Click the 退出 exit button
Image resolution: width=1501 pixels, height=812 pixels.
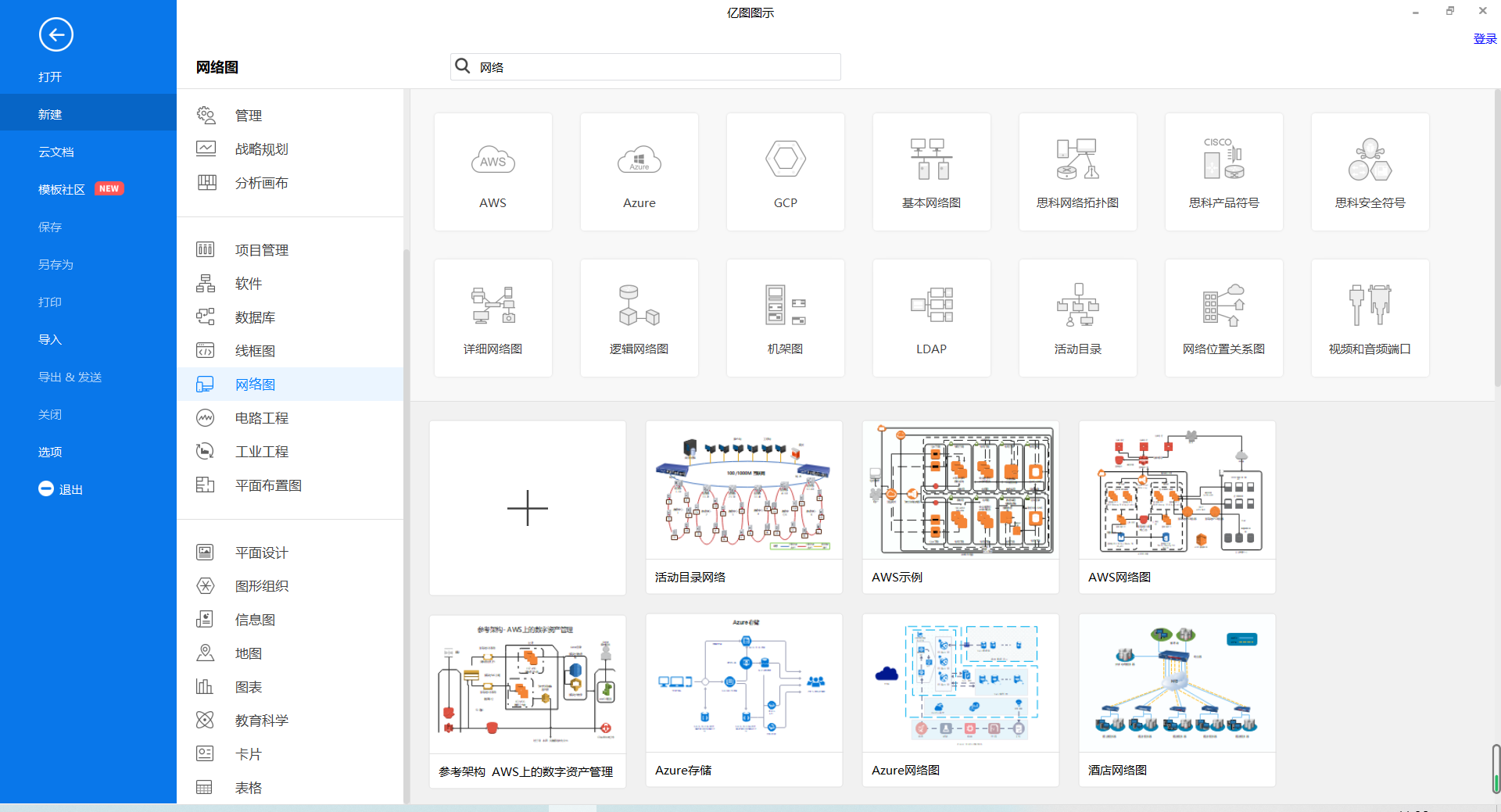point(61,489)
